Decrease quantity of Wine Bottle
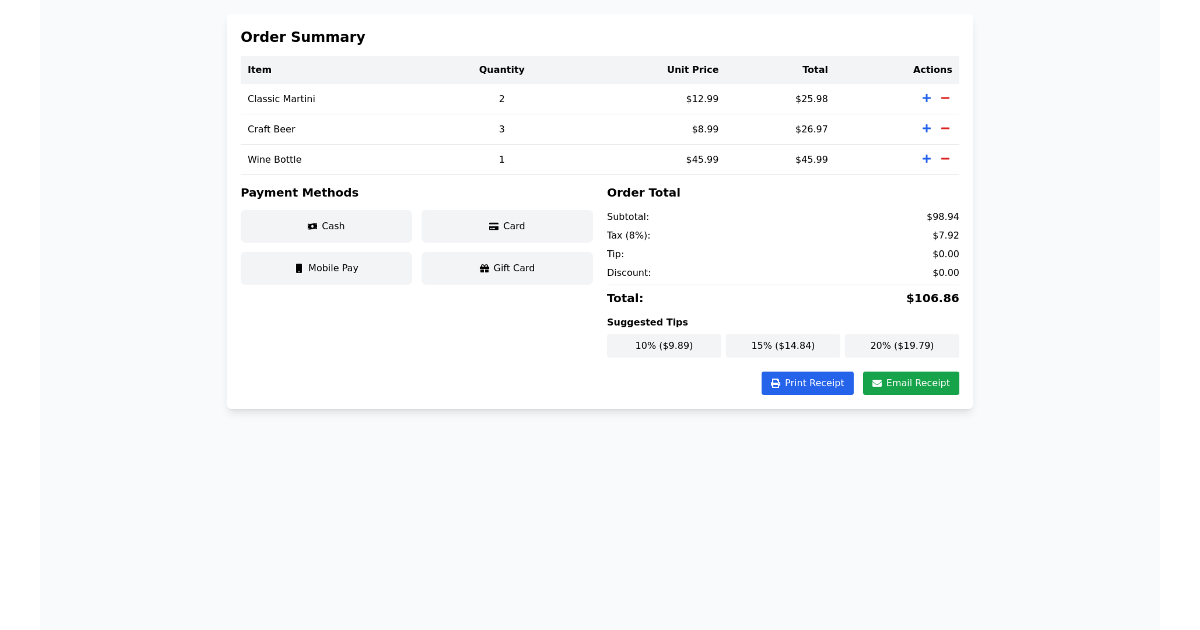1200x630 pixels. click(943, 158)
